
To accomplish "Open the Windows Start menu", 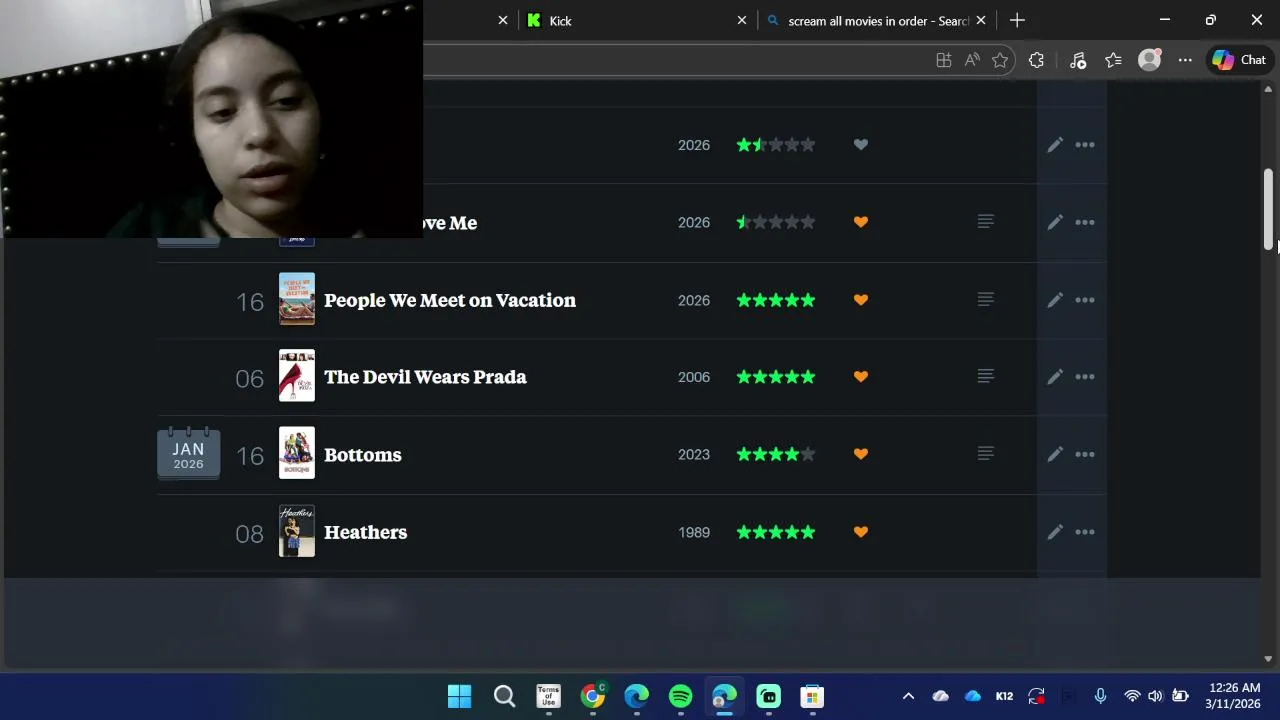I will (x=460, y=696).
